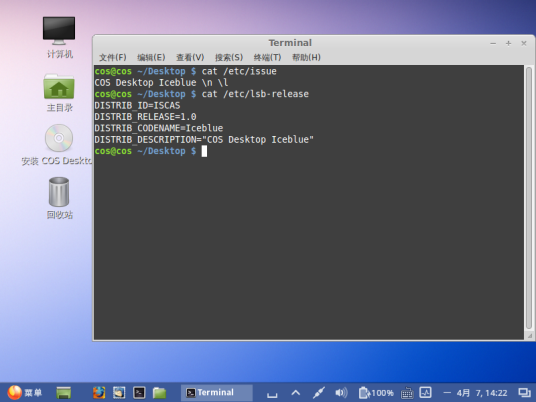Click the show desktop panel icon
This screenshot has height=402, width=536.
(x=64, y=393)
